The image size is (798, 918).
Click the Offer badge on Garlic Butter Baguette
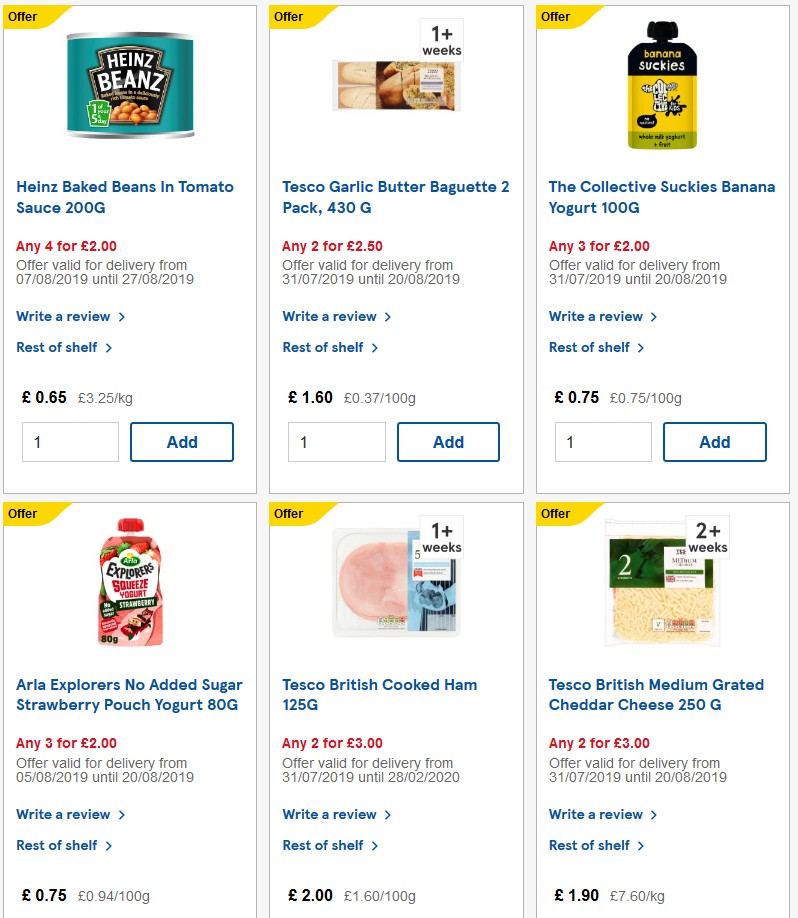[290, 17]
